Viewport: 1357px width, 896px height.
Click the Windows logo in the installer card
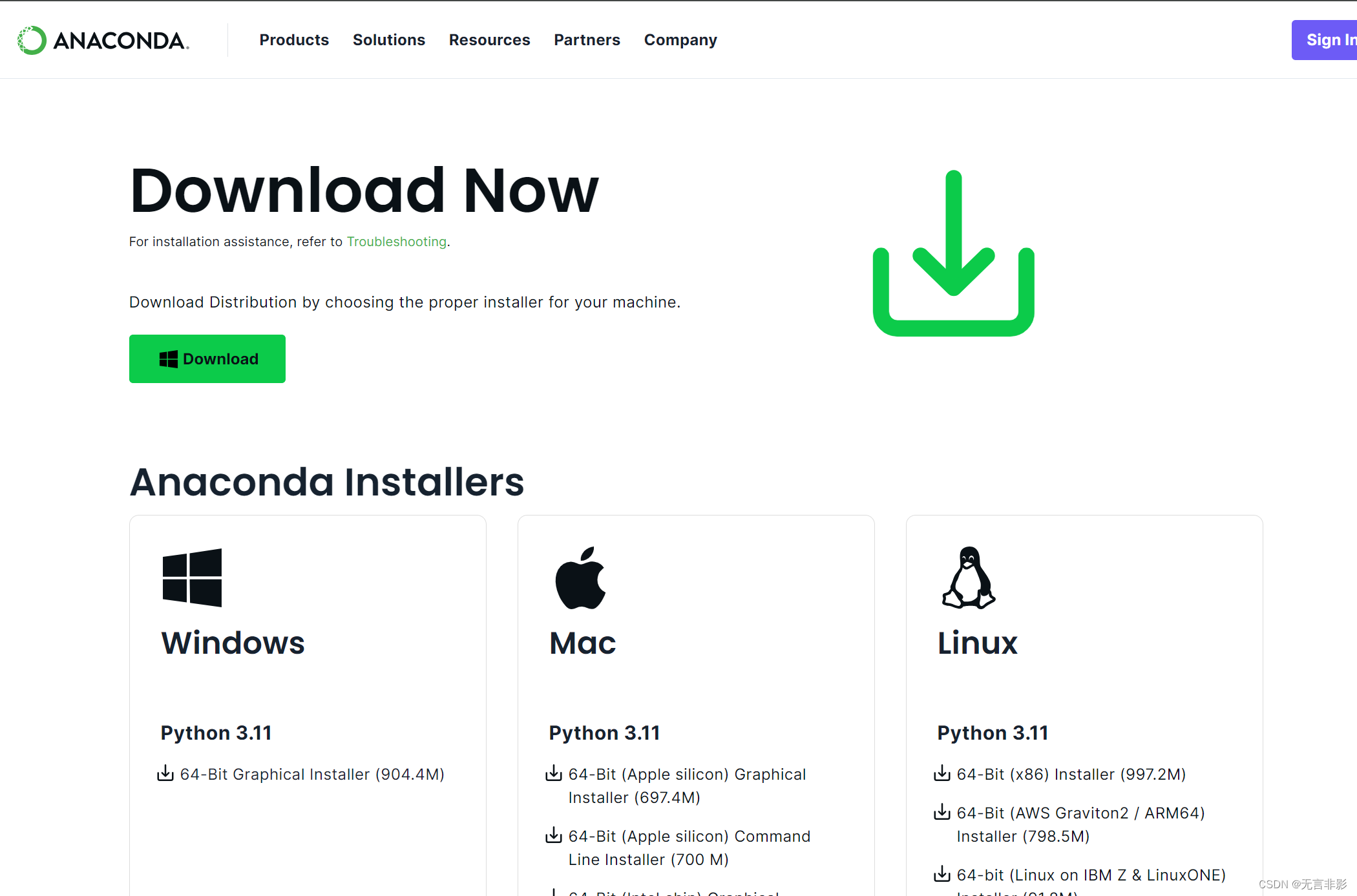pos(192,578)
